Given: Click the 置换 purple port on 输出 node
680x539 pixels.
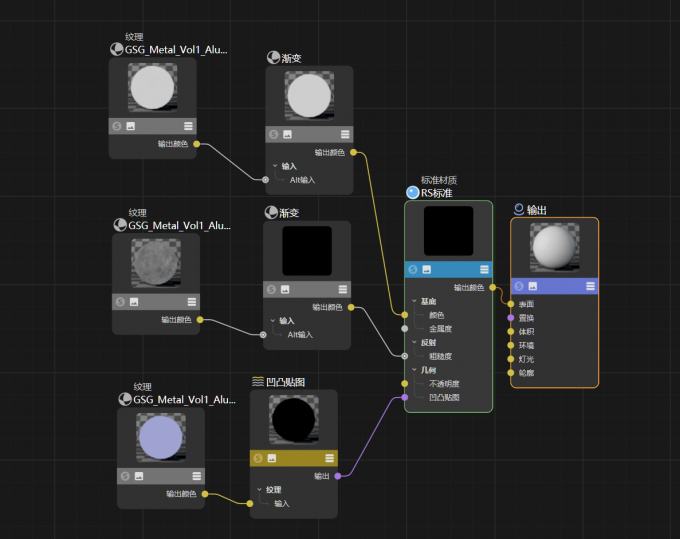Looking at the screenshot, I should click(511, 318).
